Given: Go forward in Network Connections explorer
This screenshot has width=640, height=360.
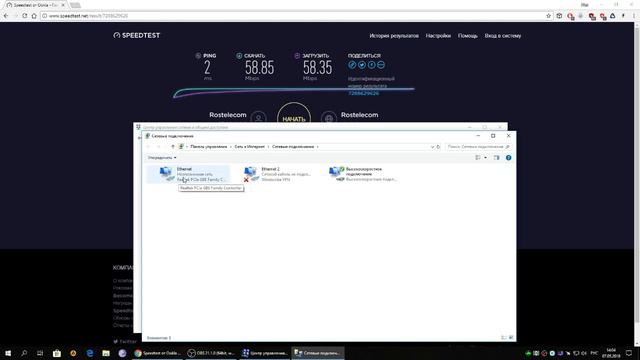Looking at the screenshot, I should point(159,147).
